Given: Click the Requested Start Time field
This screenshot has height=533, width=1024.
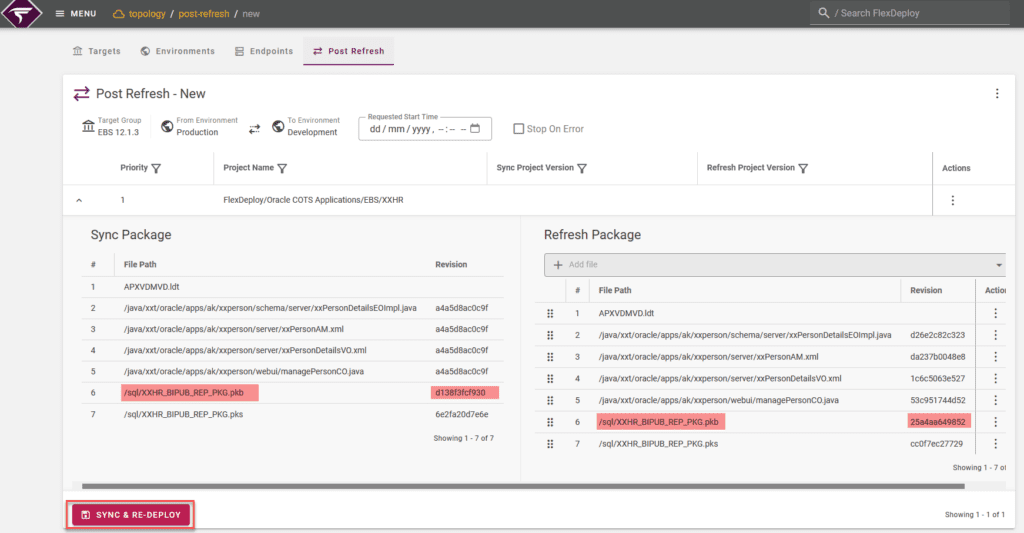Looking at the screenshot, I should 424,129.
